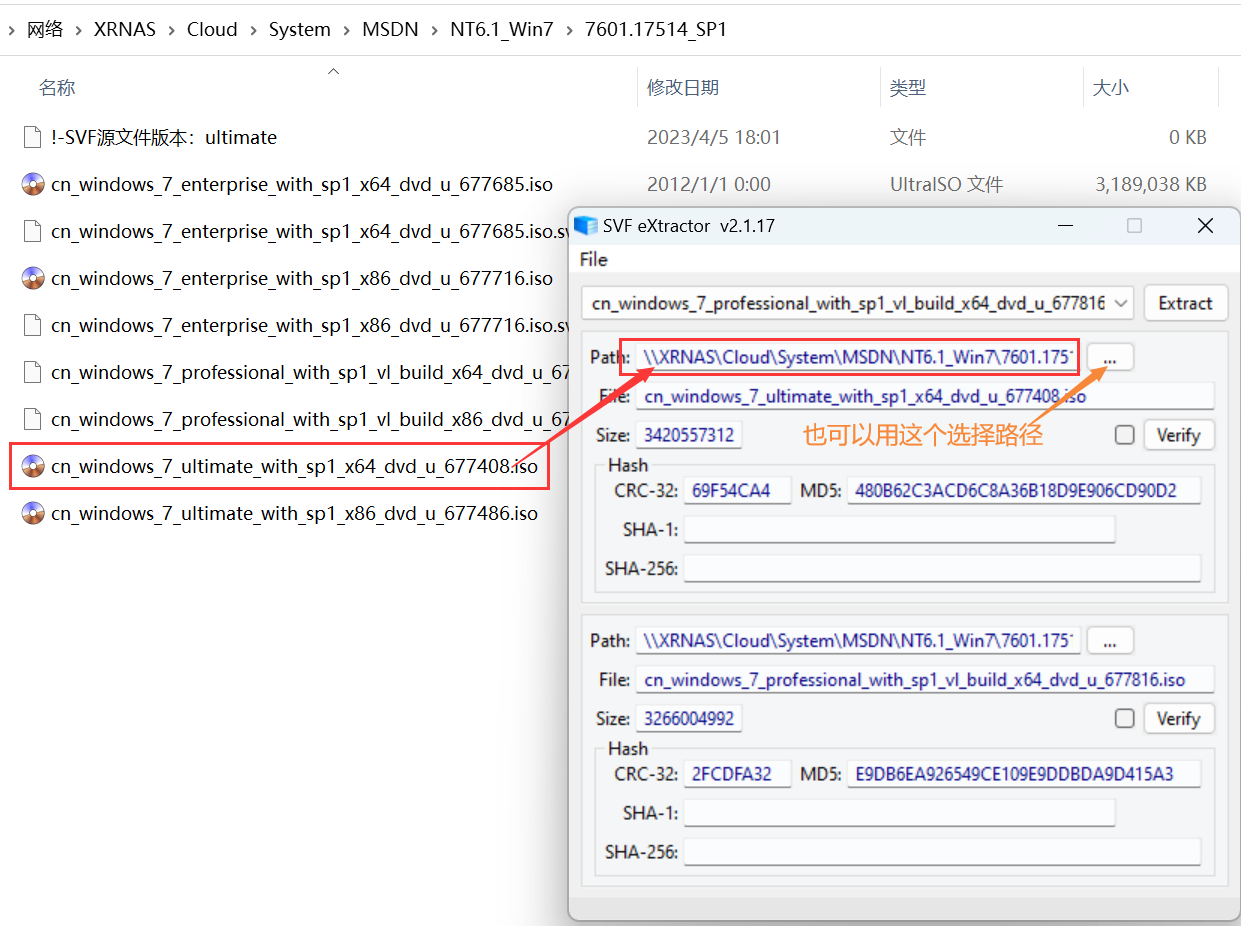Select the ultimate x64 ISO disc icon

pyautogui.click(x=33, y=466)
